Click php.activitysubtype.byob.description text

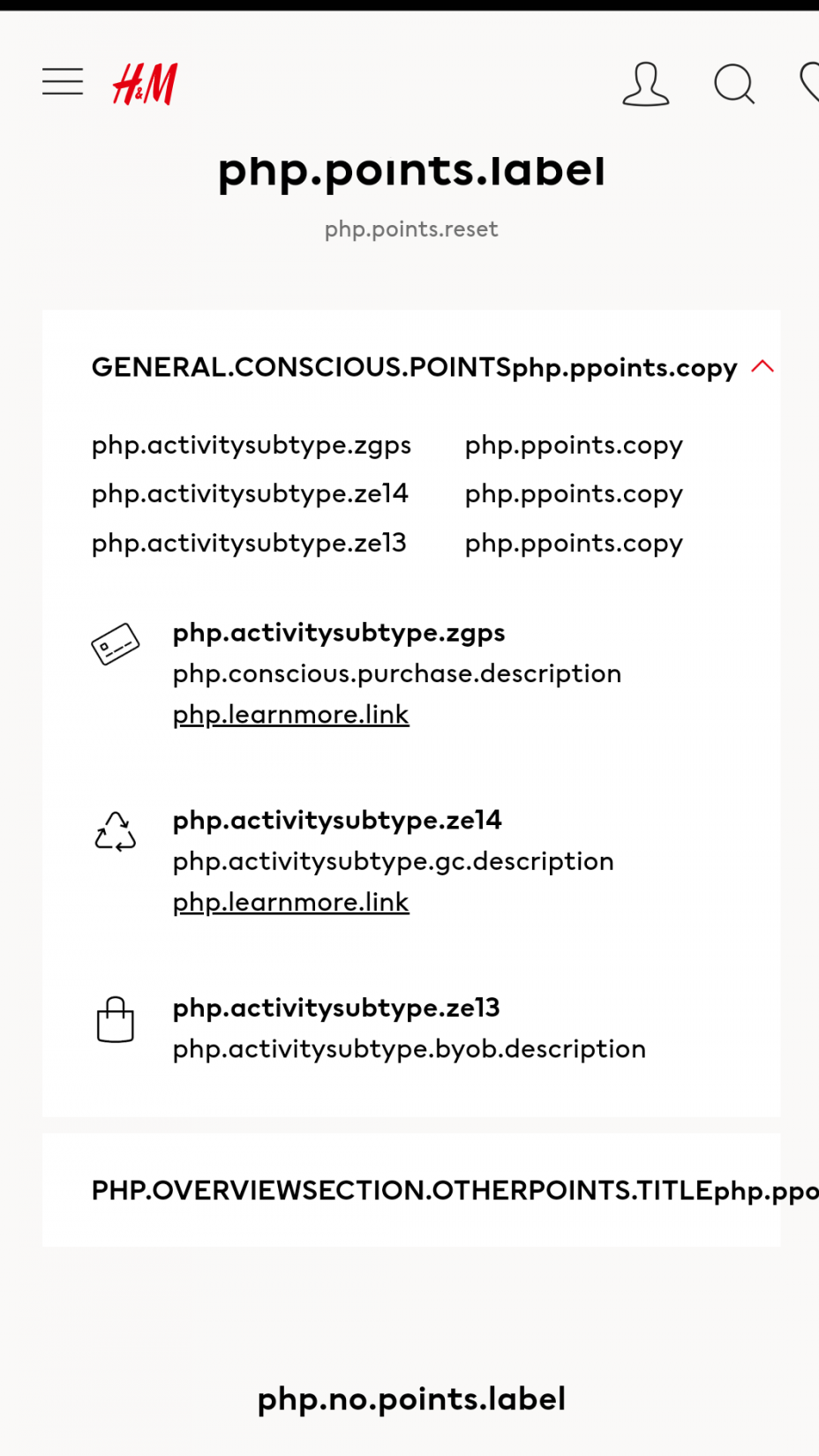click(409, 1049)
